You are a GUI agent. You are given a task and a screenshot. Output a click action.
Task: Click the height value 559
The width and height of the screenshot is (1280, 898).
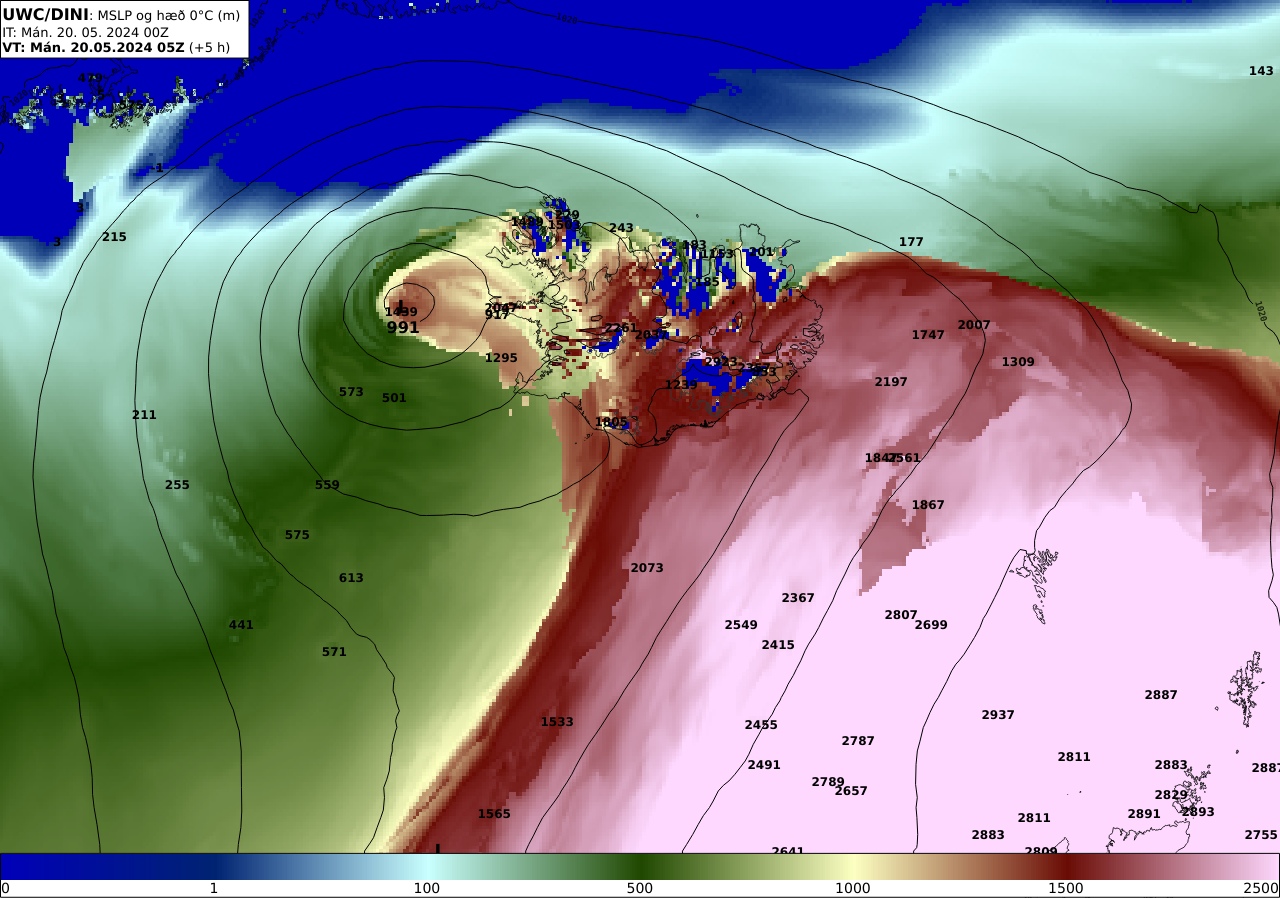pos(327,485)
